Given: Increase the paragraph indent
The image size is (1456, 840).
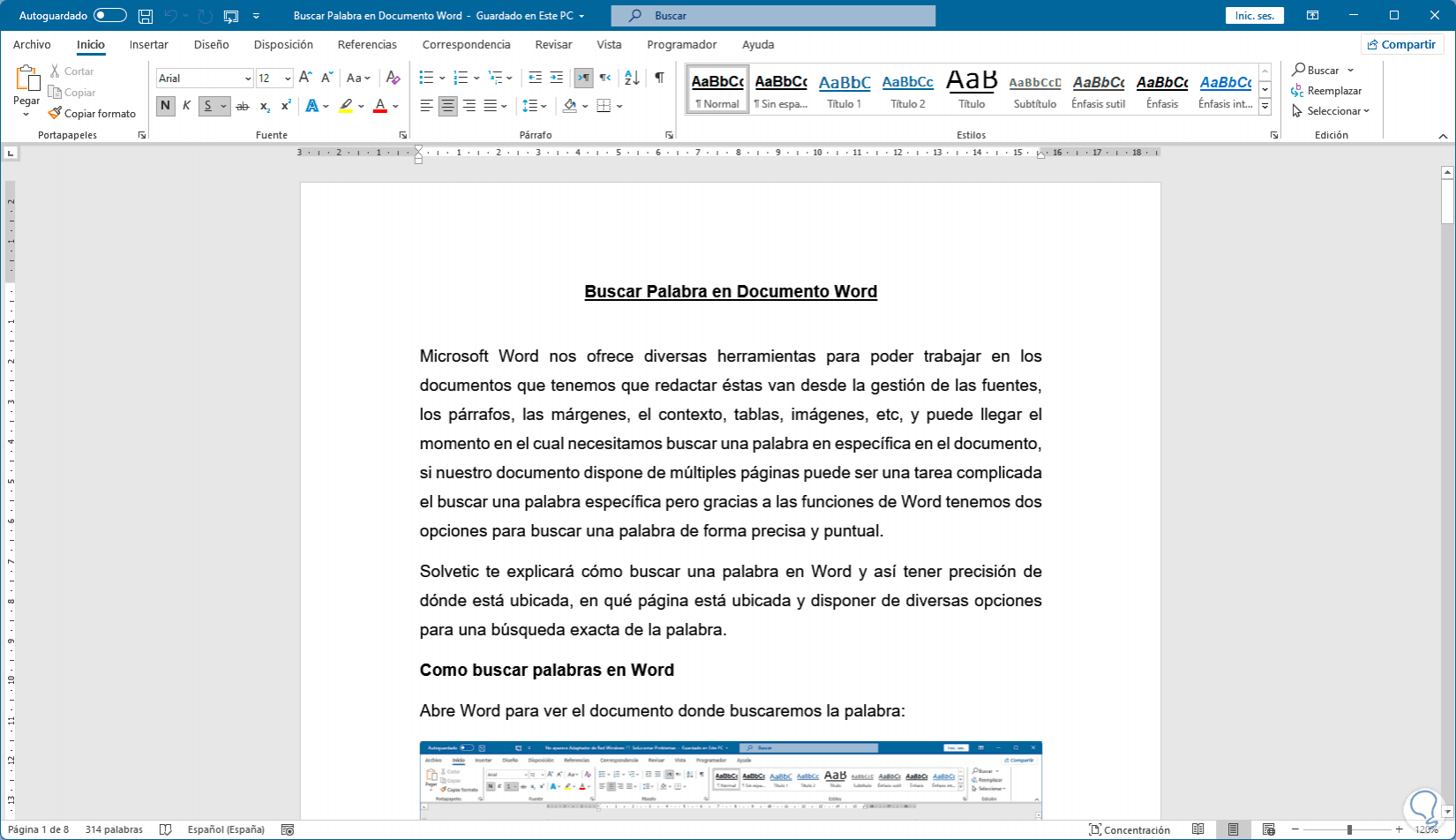Looking at the screenshot, I should [x=555, y=78].
